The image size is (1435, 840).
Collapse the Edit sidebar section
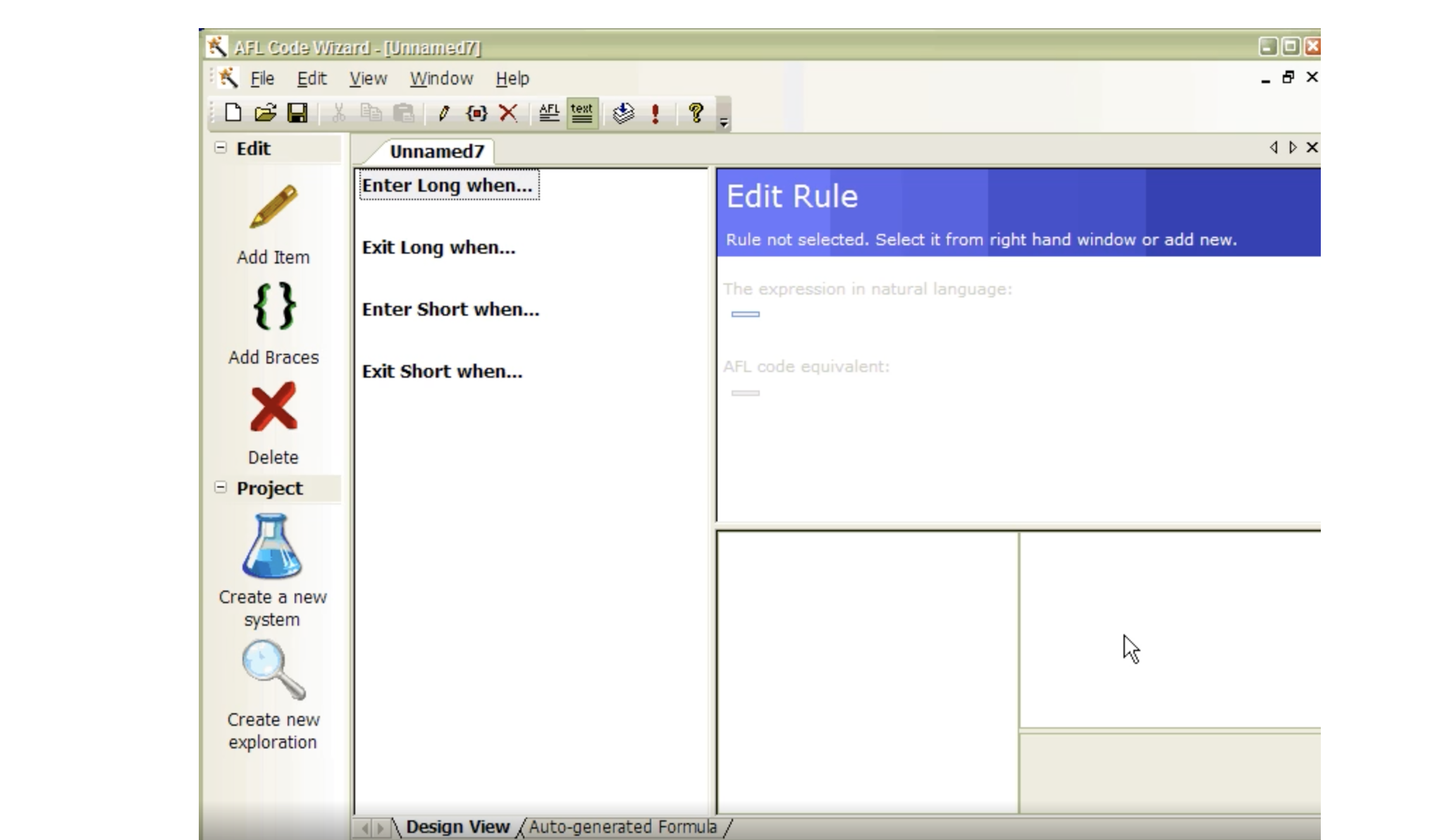pyautogui.click(x=221, y=148)
